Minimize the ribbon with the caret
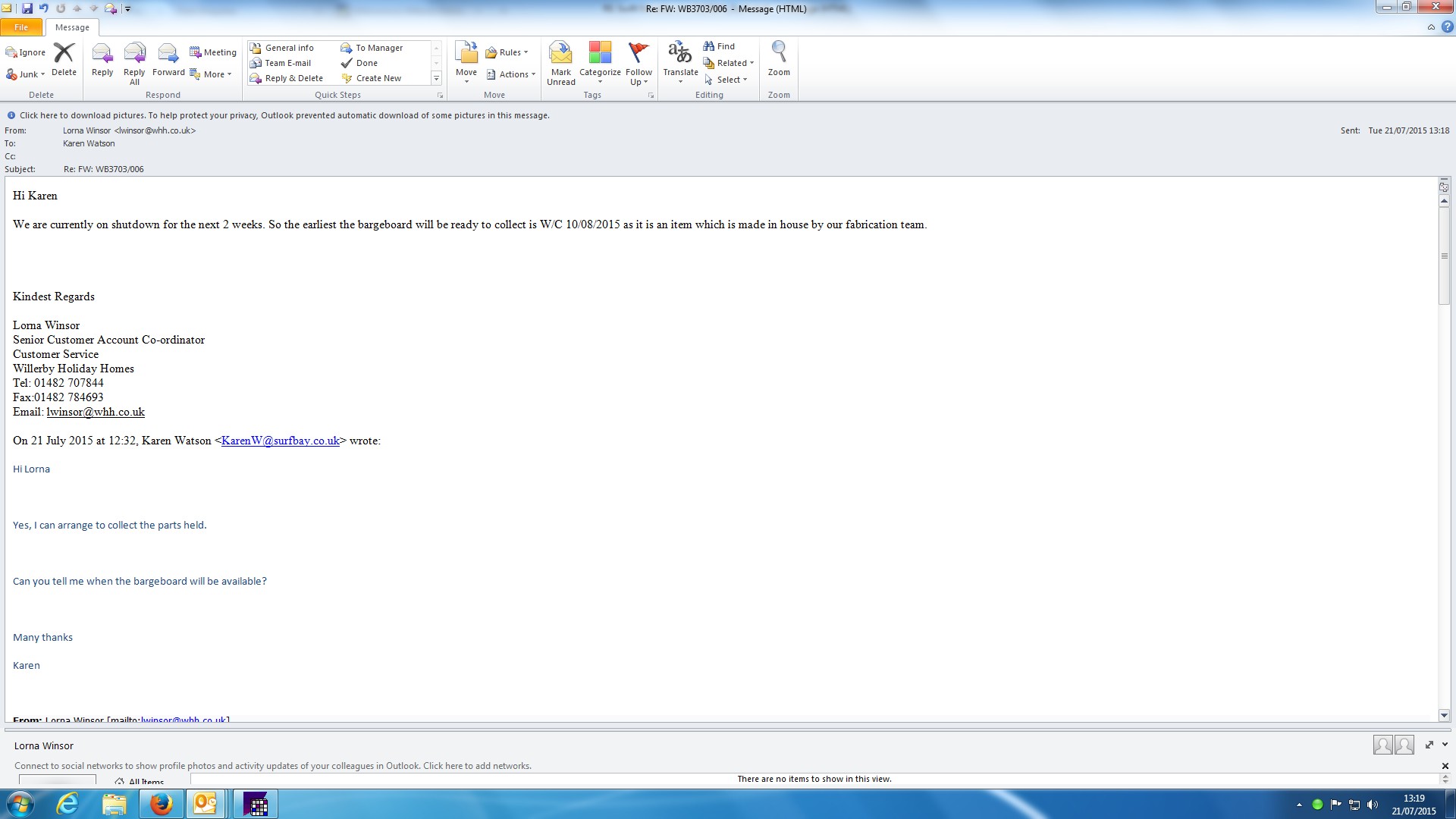This screenshot has height=819, width=1456. (1431, 27)
